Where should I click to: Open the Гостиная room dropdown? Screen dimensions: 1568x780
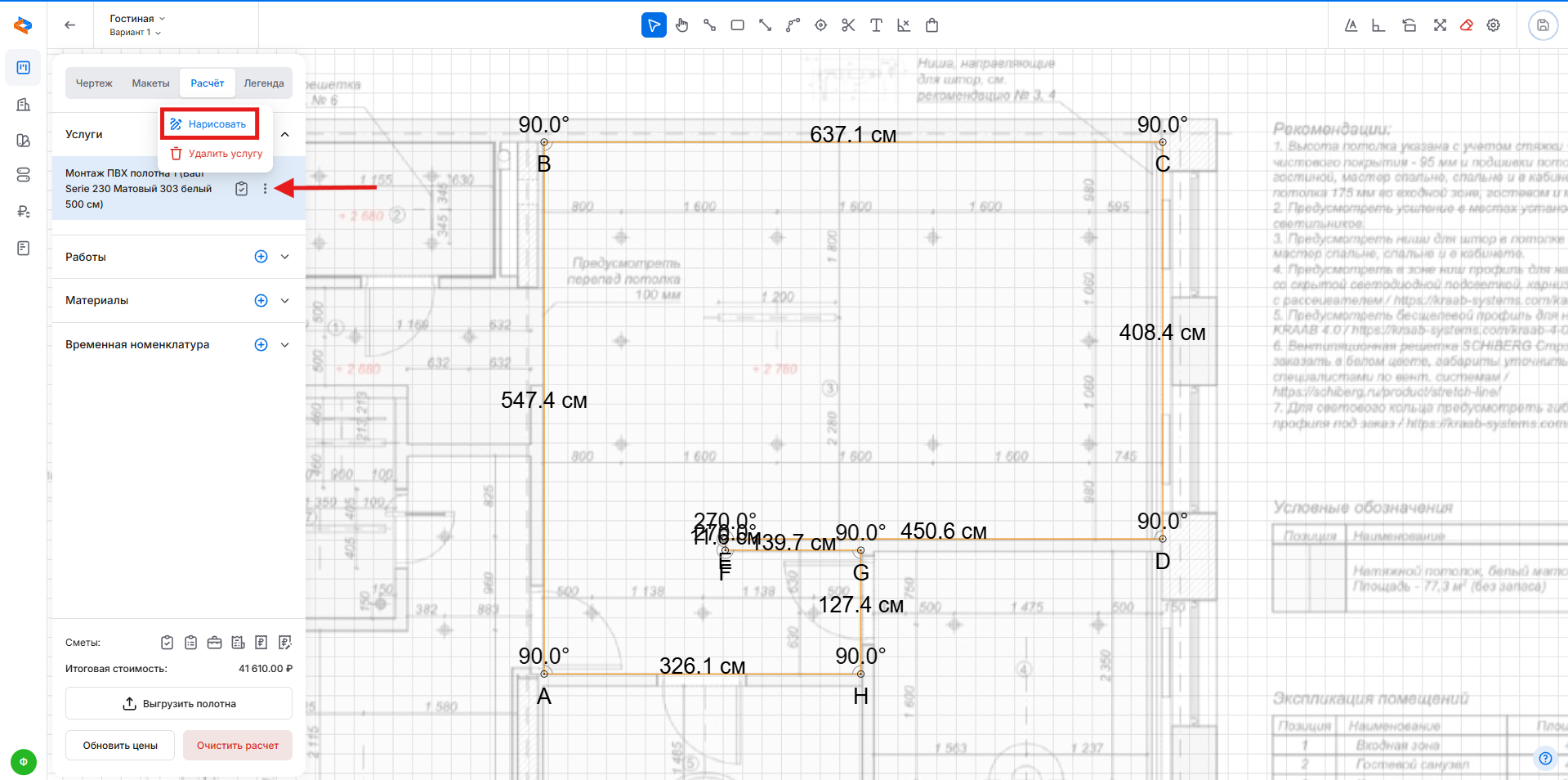(137, 18)
